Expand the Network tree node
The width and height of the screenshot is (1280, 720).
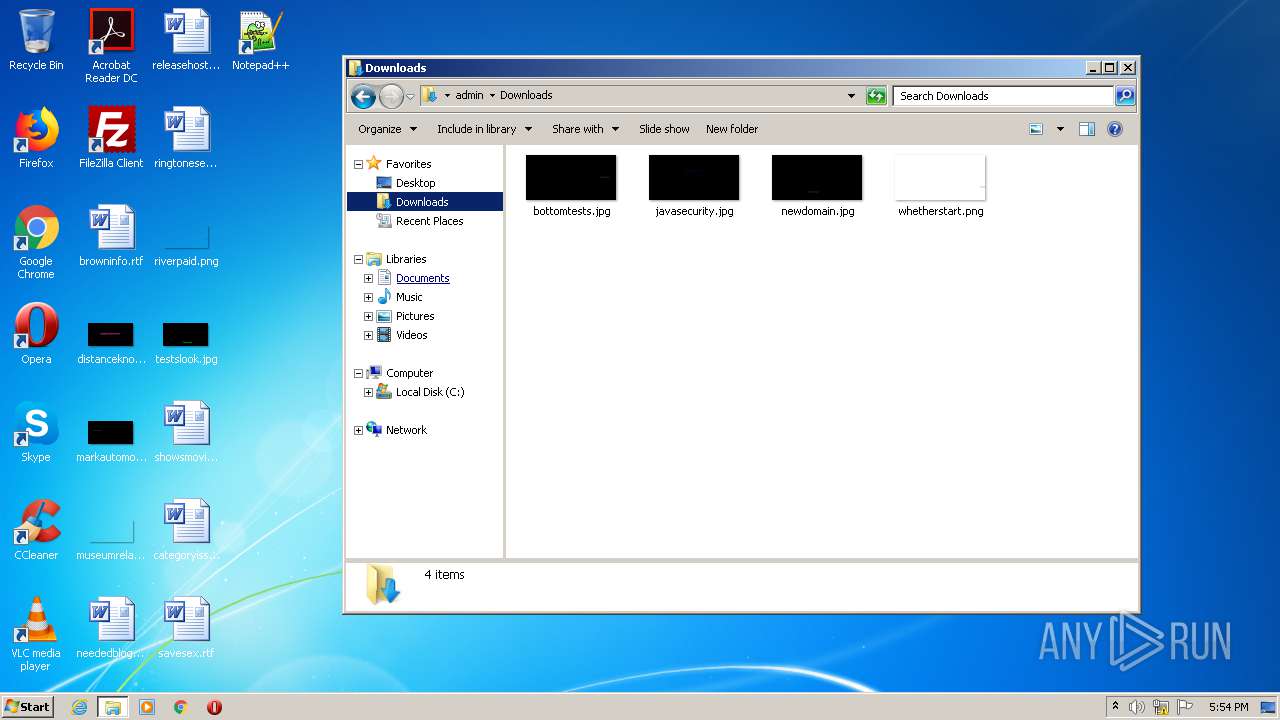tap(358, 430)
